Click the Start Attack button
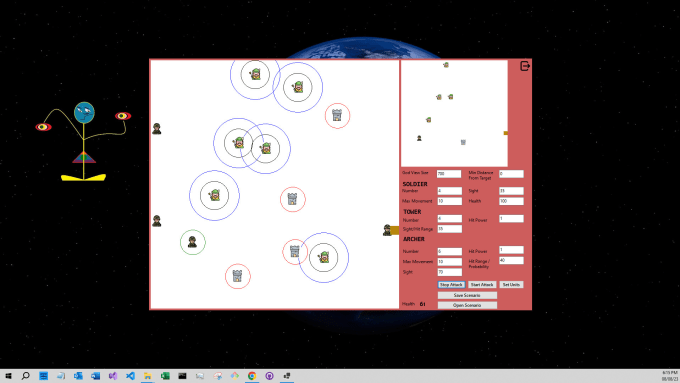 (482, 285)
